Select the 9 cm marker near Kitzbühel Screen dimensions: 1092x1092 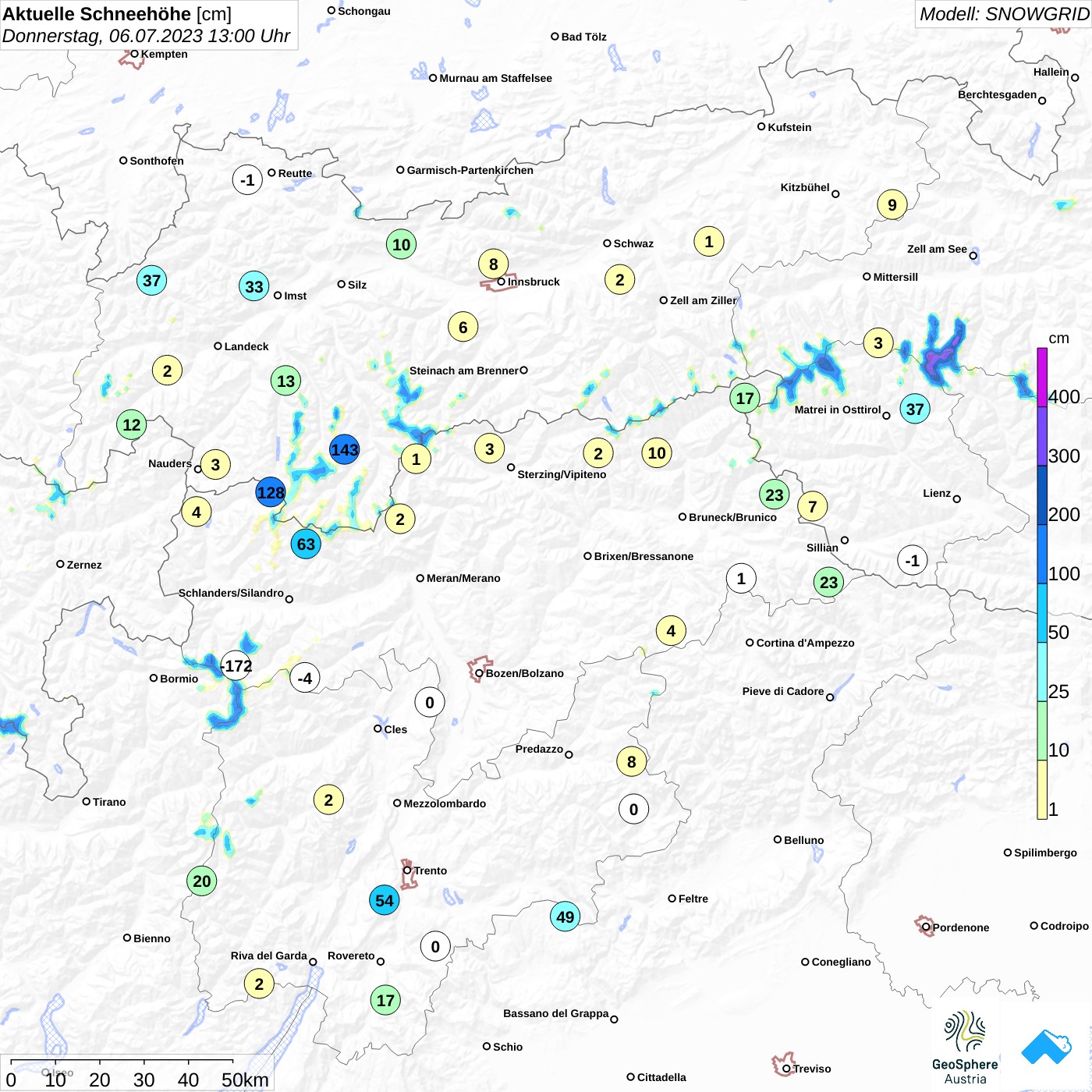pos(892,204)
